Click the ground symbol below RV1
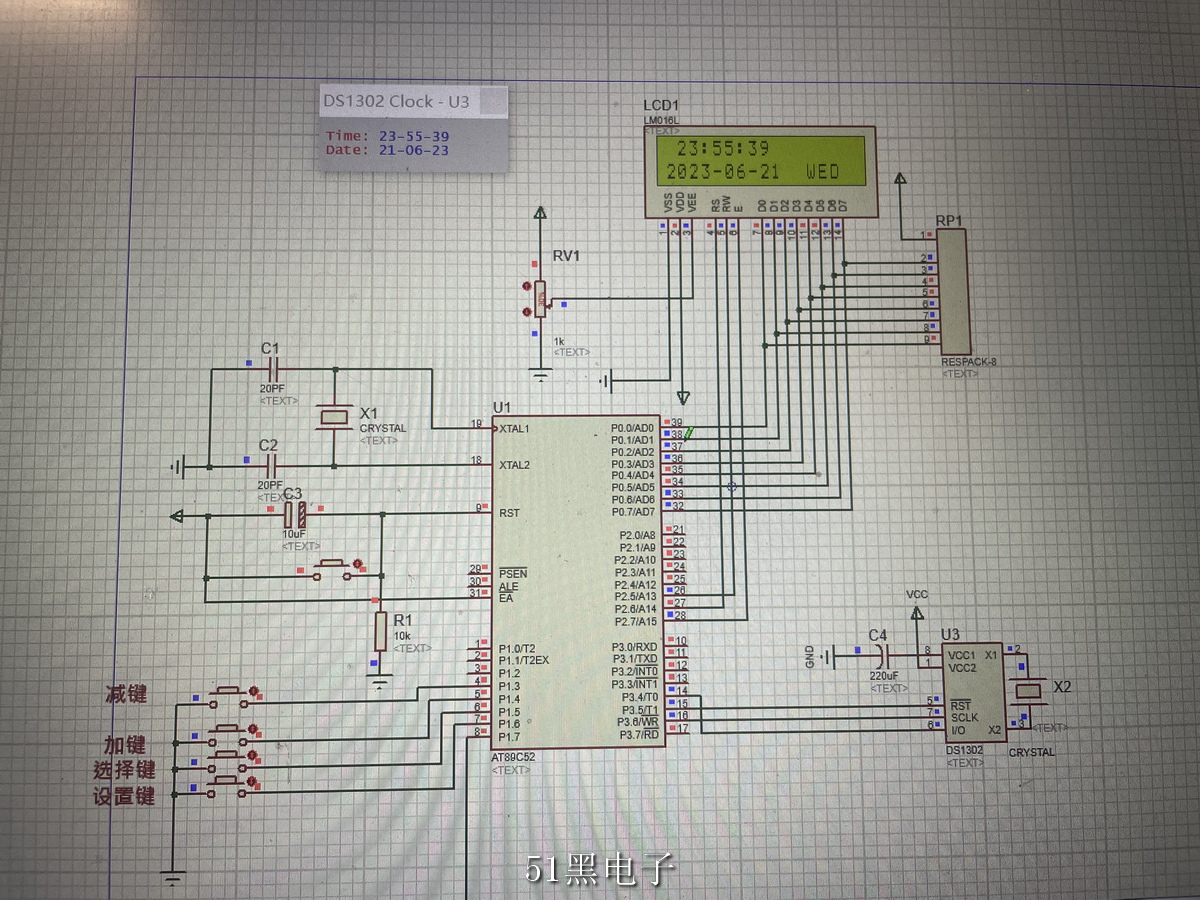The height and width of the screenshot is (900, 1200). (x=541, y=376)
